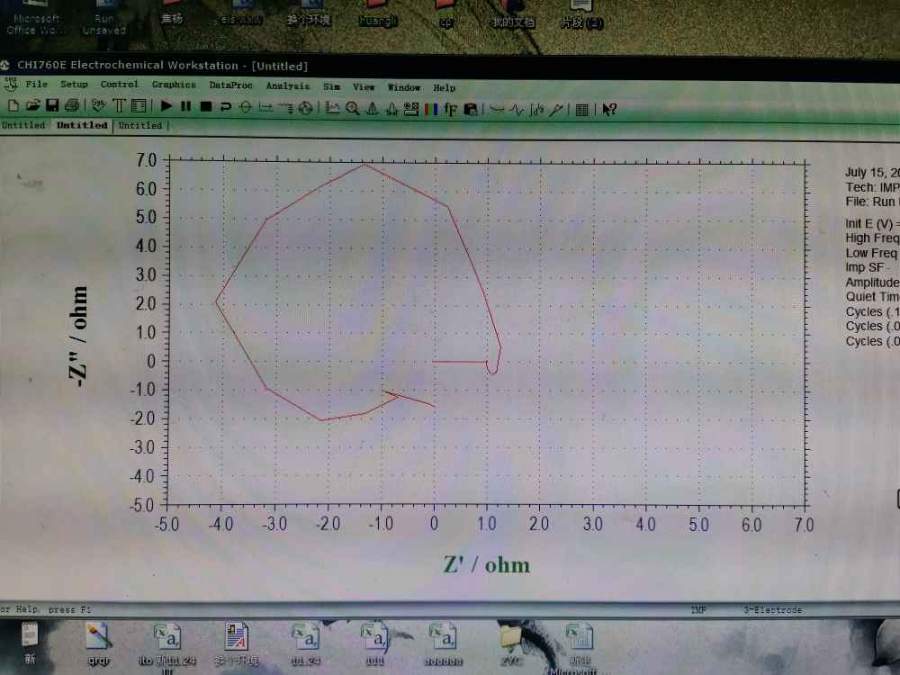Click the 'ito' spreadsheet desktop icon
Viewport: 900px width, 675px height.
pos(168,647)
